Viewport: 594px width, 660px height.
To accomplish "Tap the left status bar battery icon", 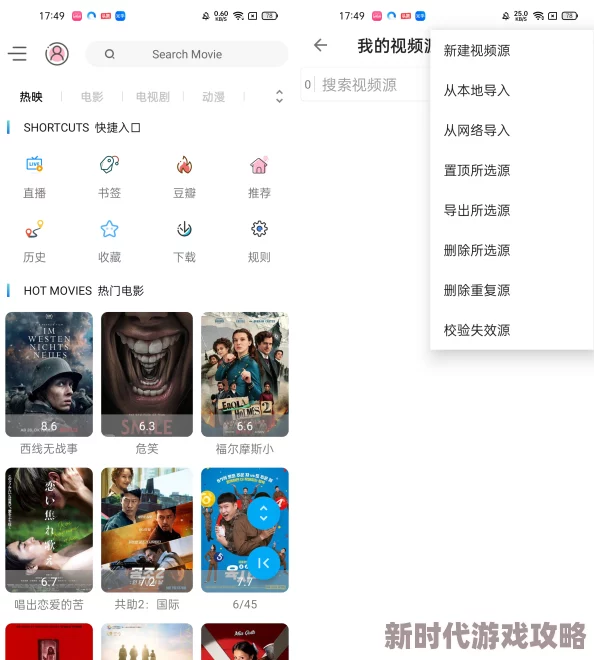I will [269, 16].
